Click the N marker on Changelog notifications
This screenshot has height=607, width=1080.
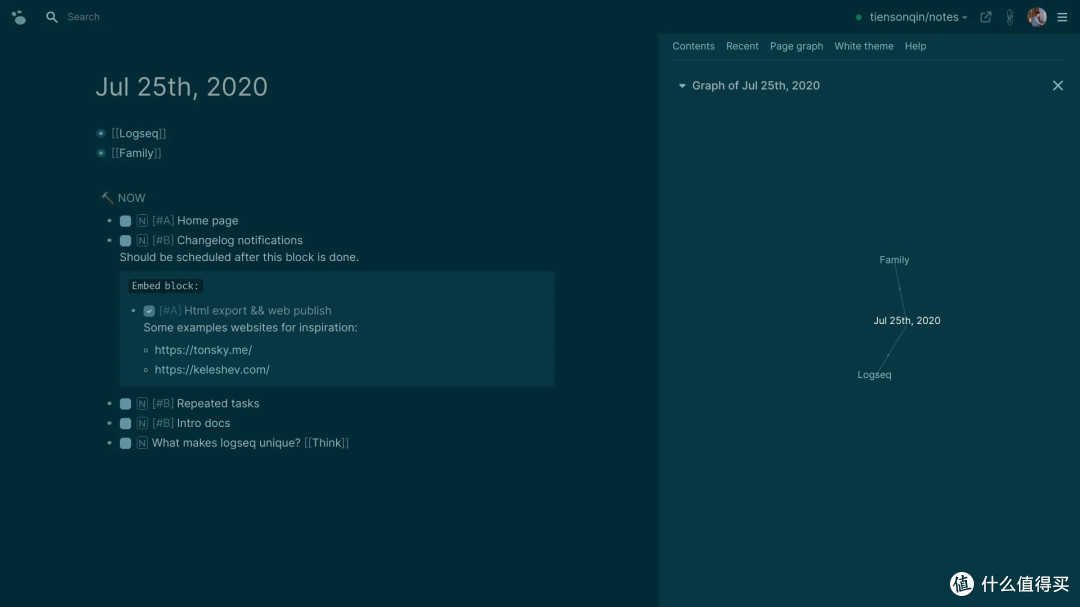tap(142, 240)
